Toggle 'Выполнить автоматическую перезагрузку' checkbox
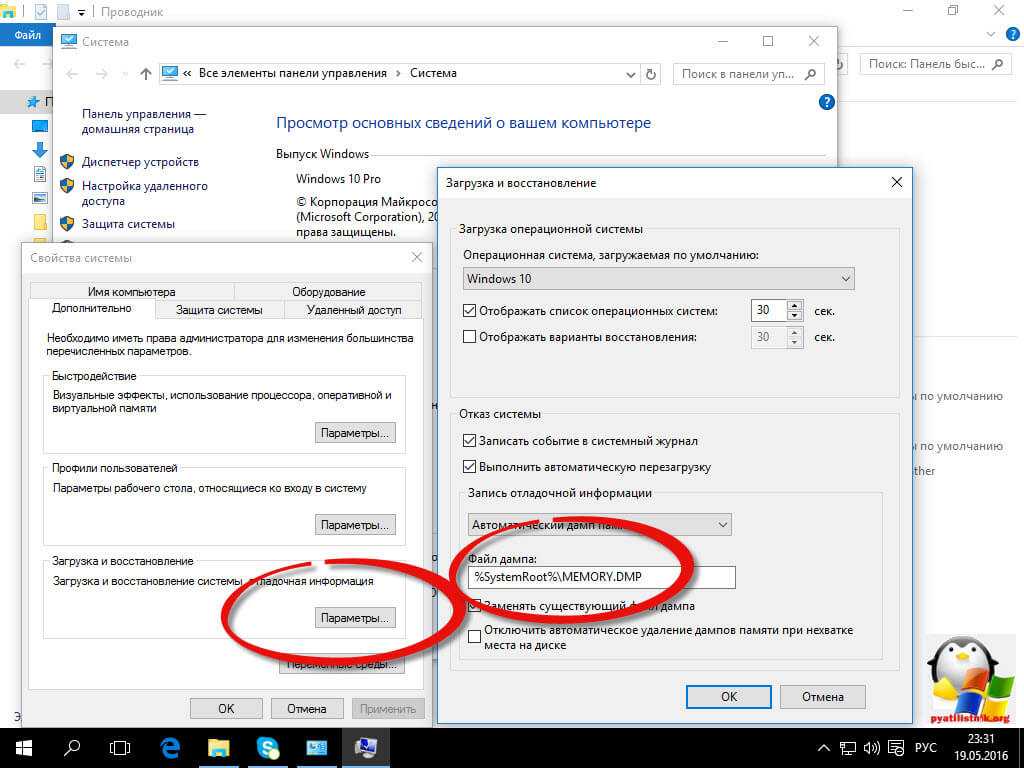Image resolution: width=1024 pixels, height=768 pixels. click(470, 467)
